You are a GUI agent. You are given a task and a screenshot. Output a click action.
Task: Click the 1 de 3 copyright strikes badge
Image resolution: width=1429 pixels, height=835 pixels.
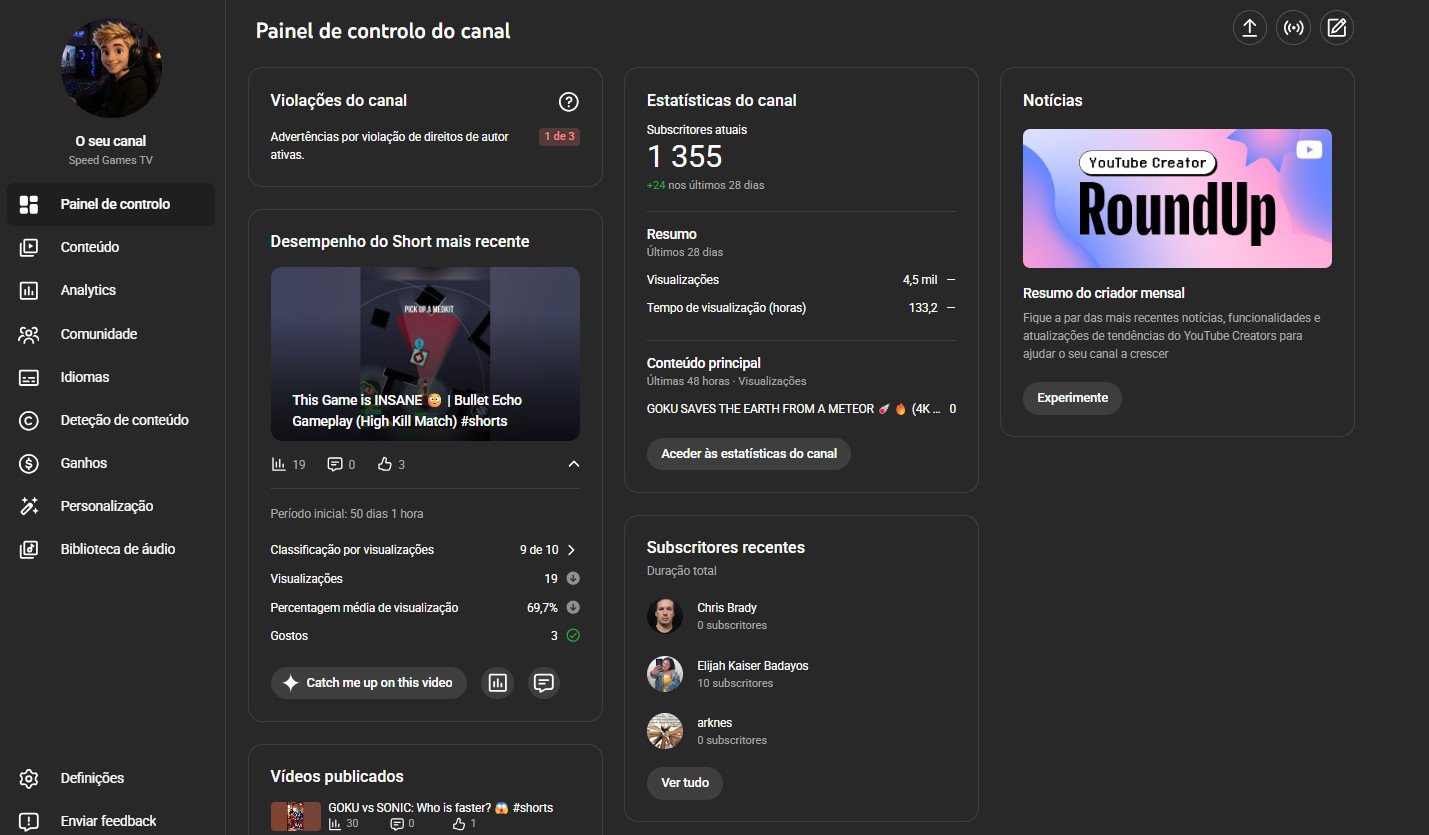pos(560,136)
